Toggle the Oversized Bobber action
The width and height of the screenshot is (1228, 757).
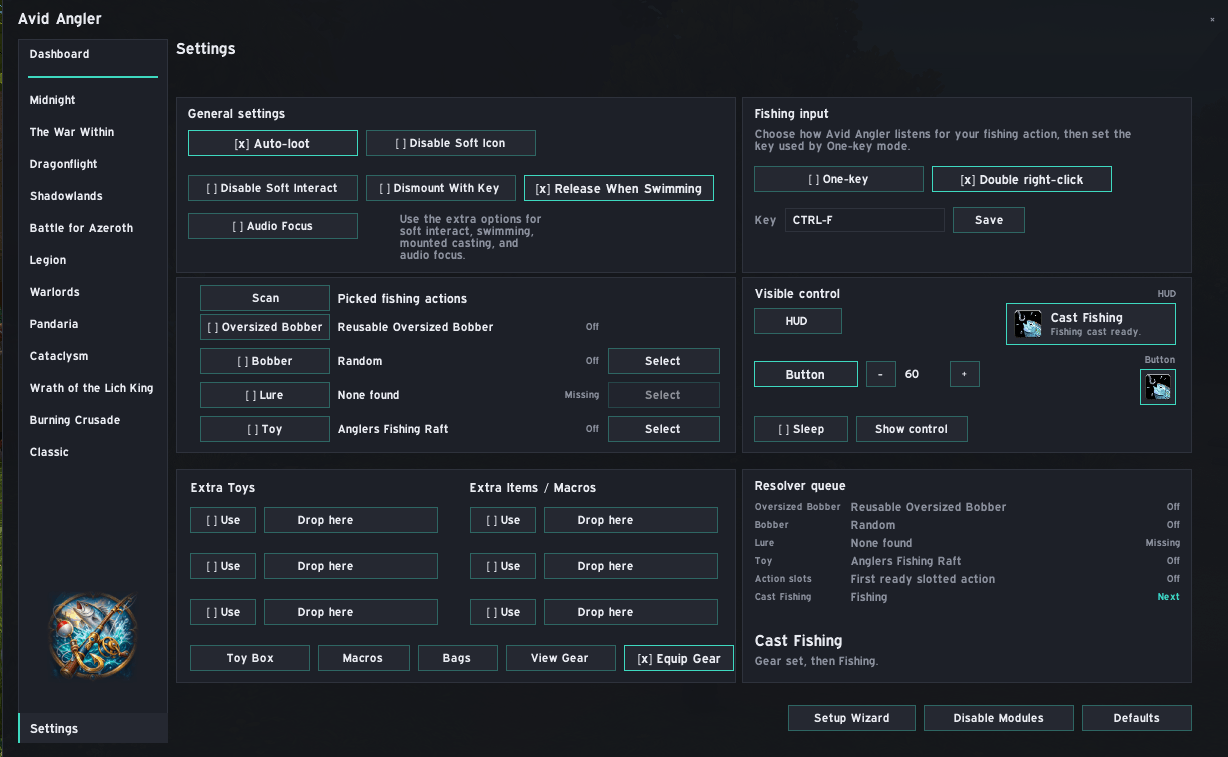pyautogui.click(x=265, y=327)
